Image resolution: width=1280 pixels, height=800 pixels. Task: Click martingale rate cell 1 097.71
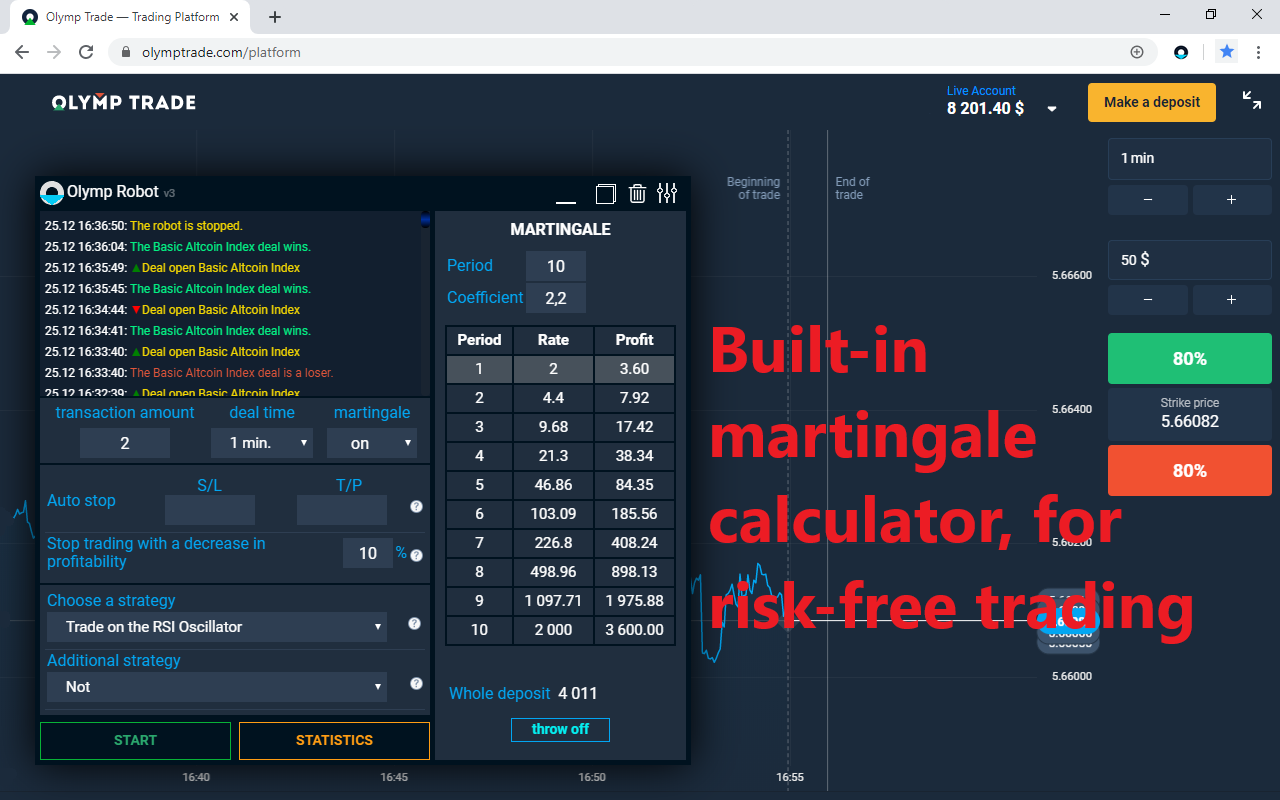click(x=553, y=601)
